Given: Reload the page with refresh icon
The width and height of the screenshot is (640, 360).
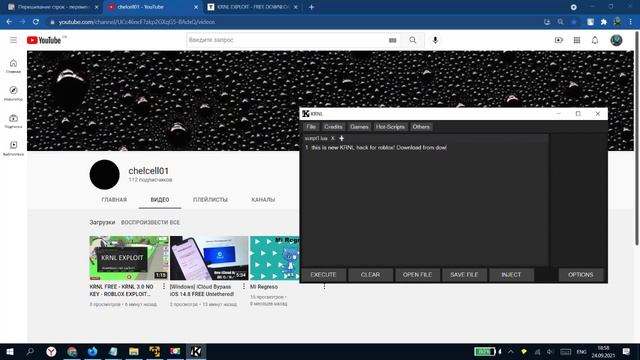Looking at the screenshot, I should tap(36, 22).
